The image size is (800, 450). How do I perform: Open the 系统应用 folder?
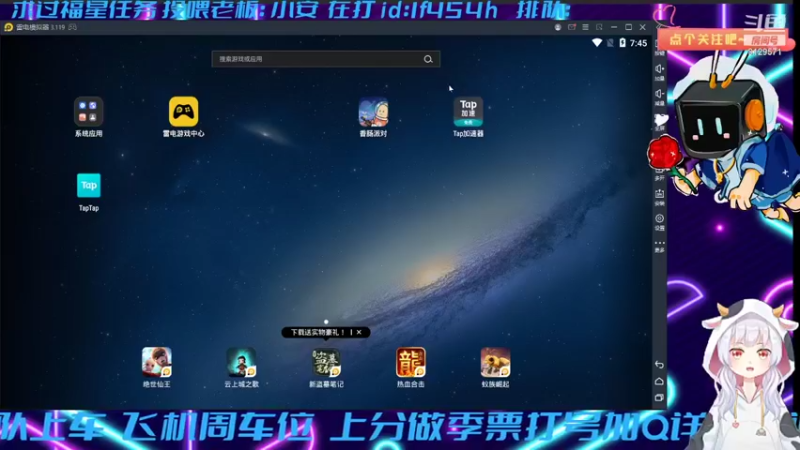[x=88, y=112]
